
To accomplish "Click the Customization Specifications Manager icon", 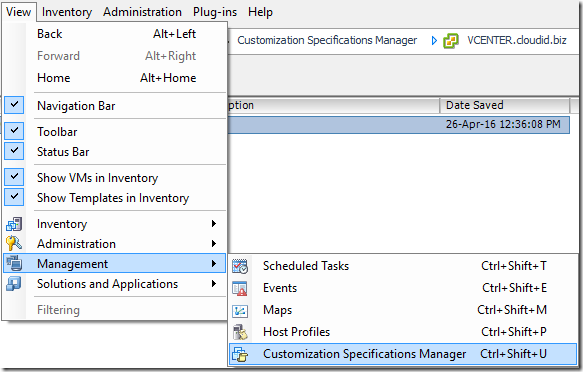I will tap(240, 354).
